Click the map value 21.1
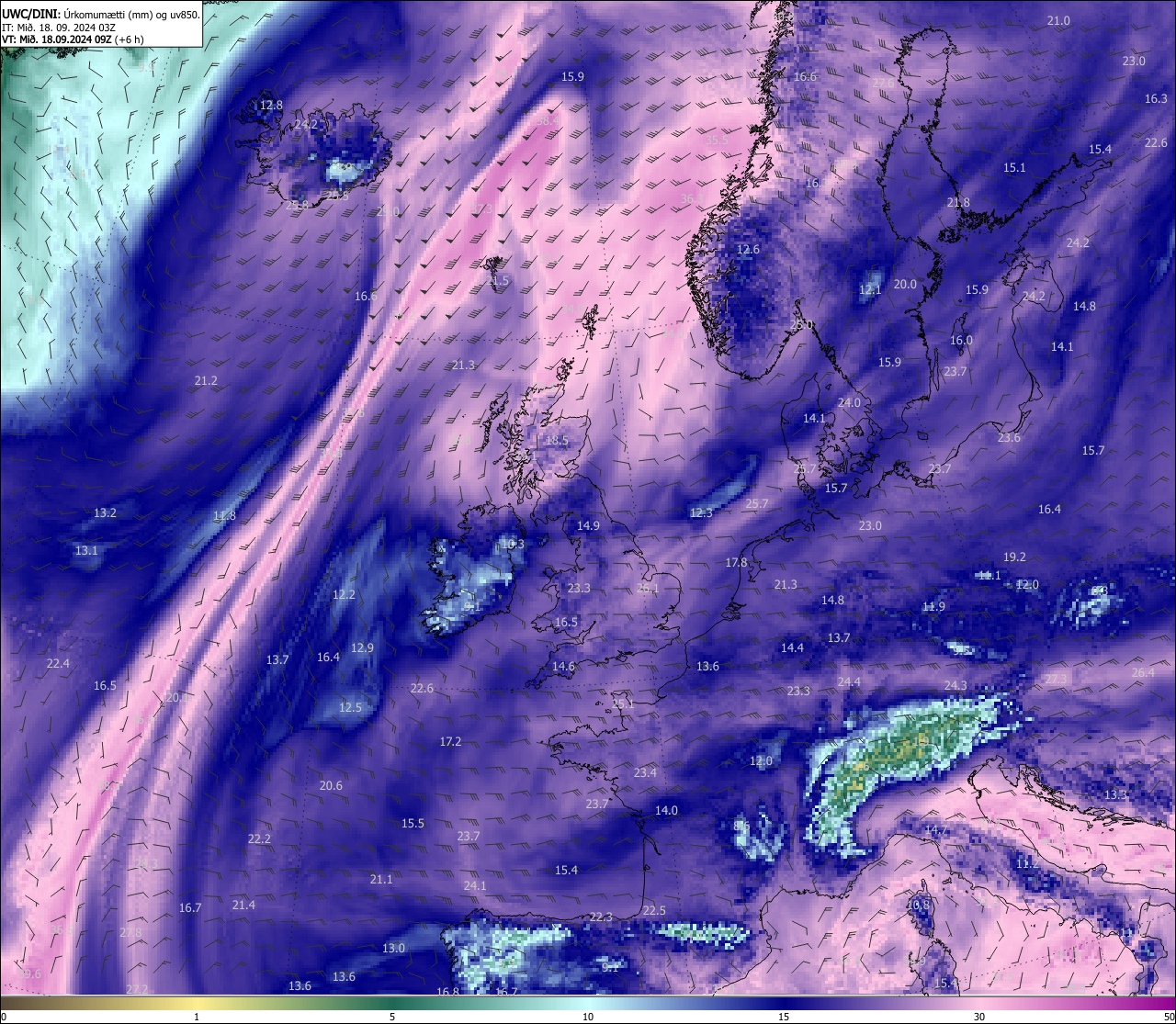The image size is (1176, 1024). coord(381,880)
